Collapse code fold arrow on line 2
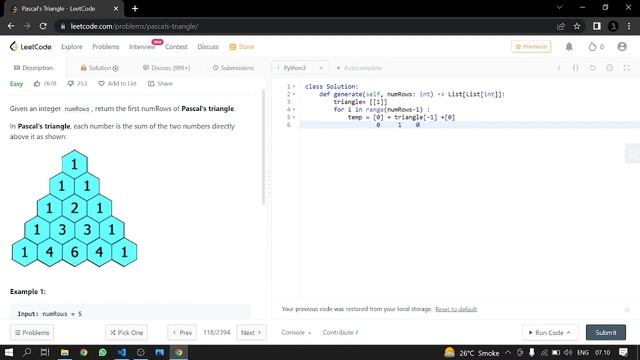 (x=294, y=94)
